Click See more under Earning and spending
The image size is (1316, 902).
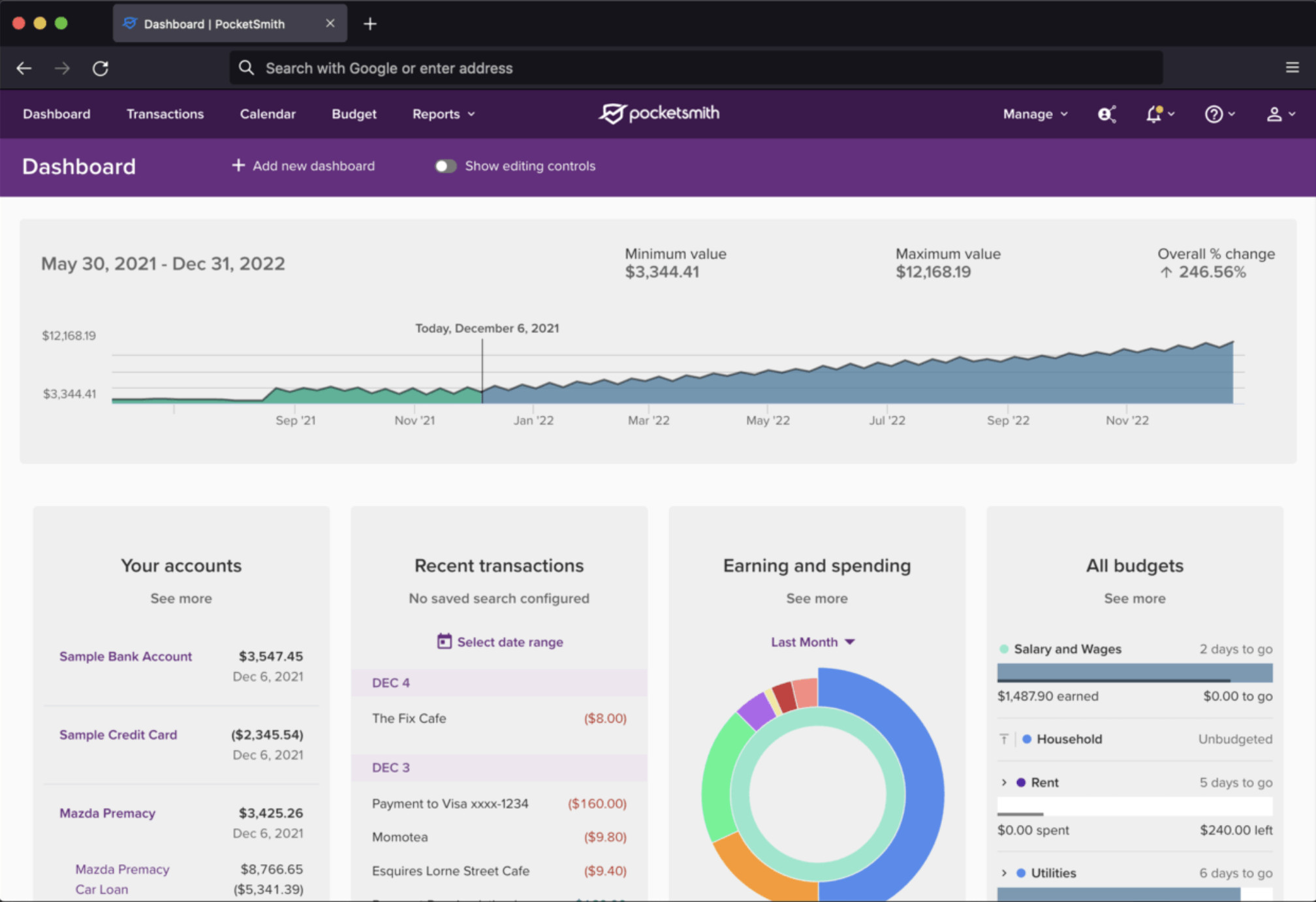[817, 598]
